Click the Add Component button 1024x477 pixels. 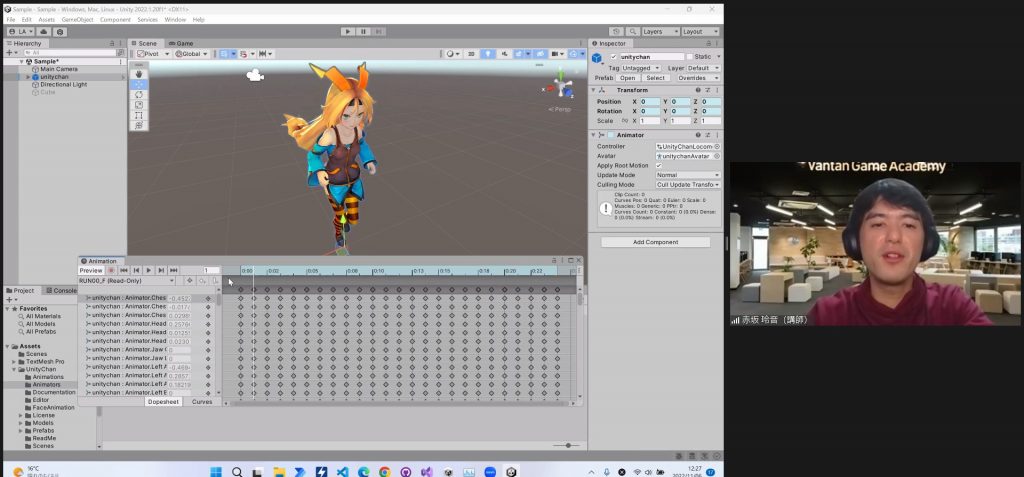pyautogui.click(x=655, y=242)
